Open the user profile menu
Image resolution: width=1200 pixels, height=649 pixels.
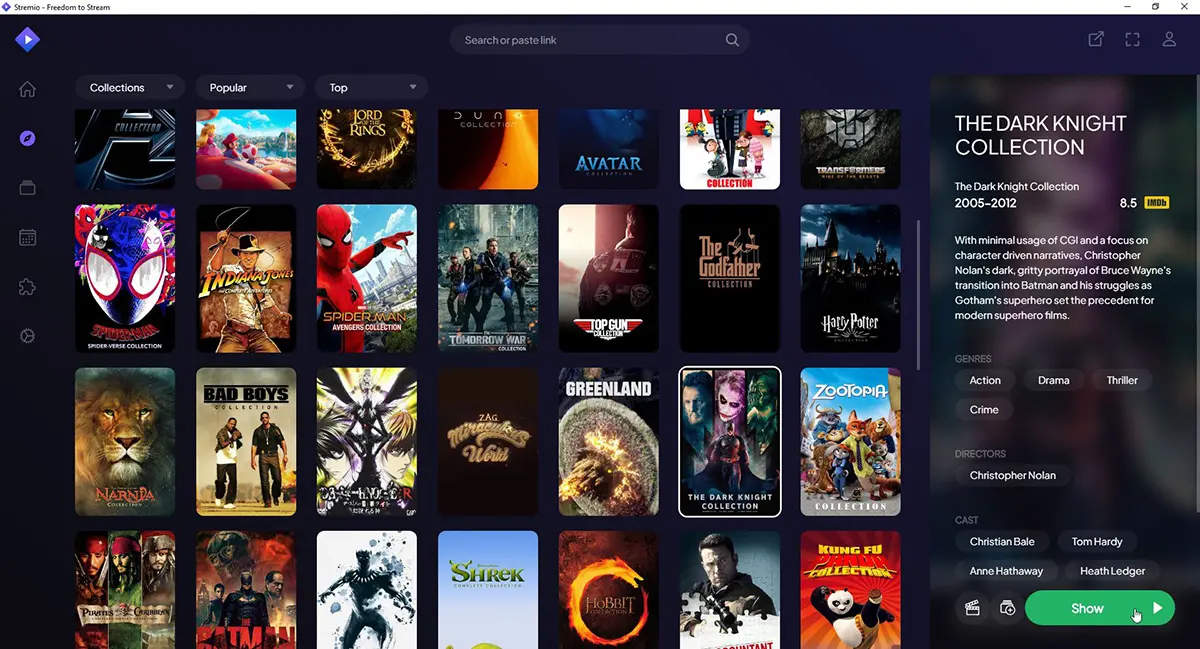pyautogui.click(x=1168, y=40)
